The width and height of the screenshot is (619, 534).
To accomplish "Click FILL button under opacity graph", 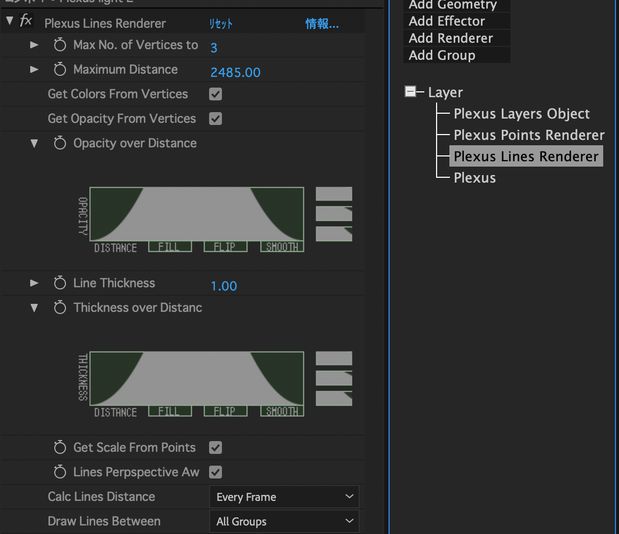I will (170, 247).
